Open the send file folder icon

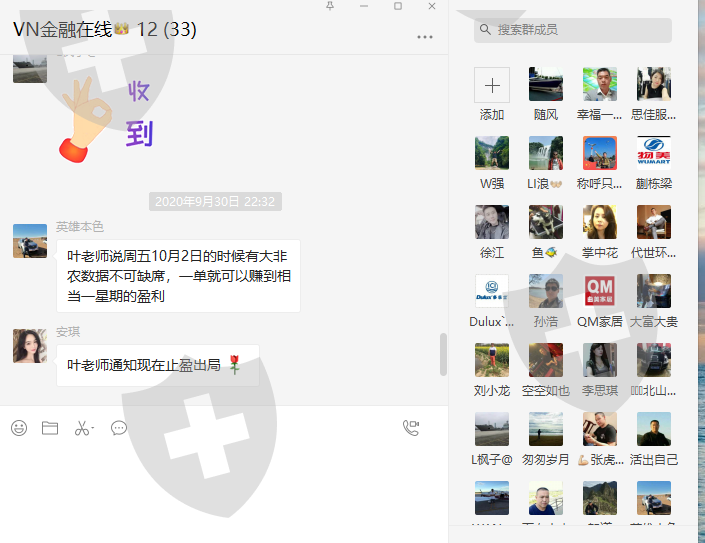click(x=50, y=428)
